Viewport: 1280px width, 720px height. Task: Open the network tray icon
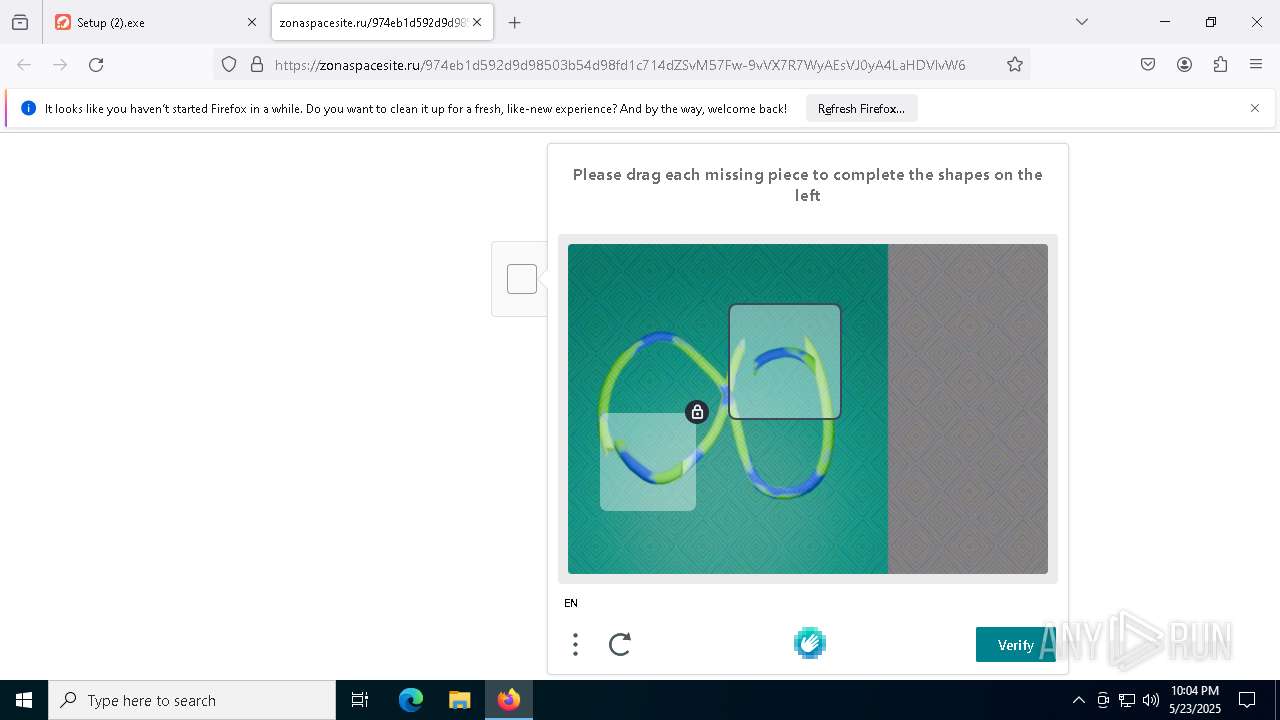[x=1127, y=700]
